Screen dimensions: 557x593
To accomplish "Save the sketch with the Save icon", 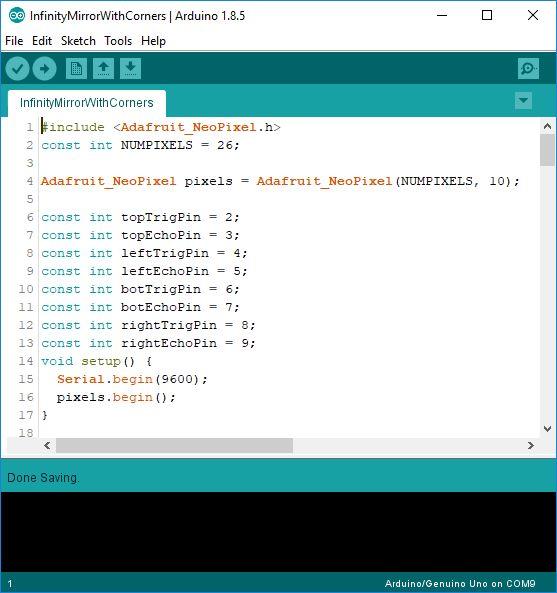I will pos(130,68).
